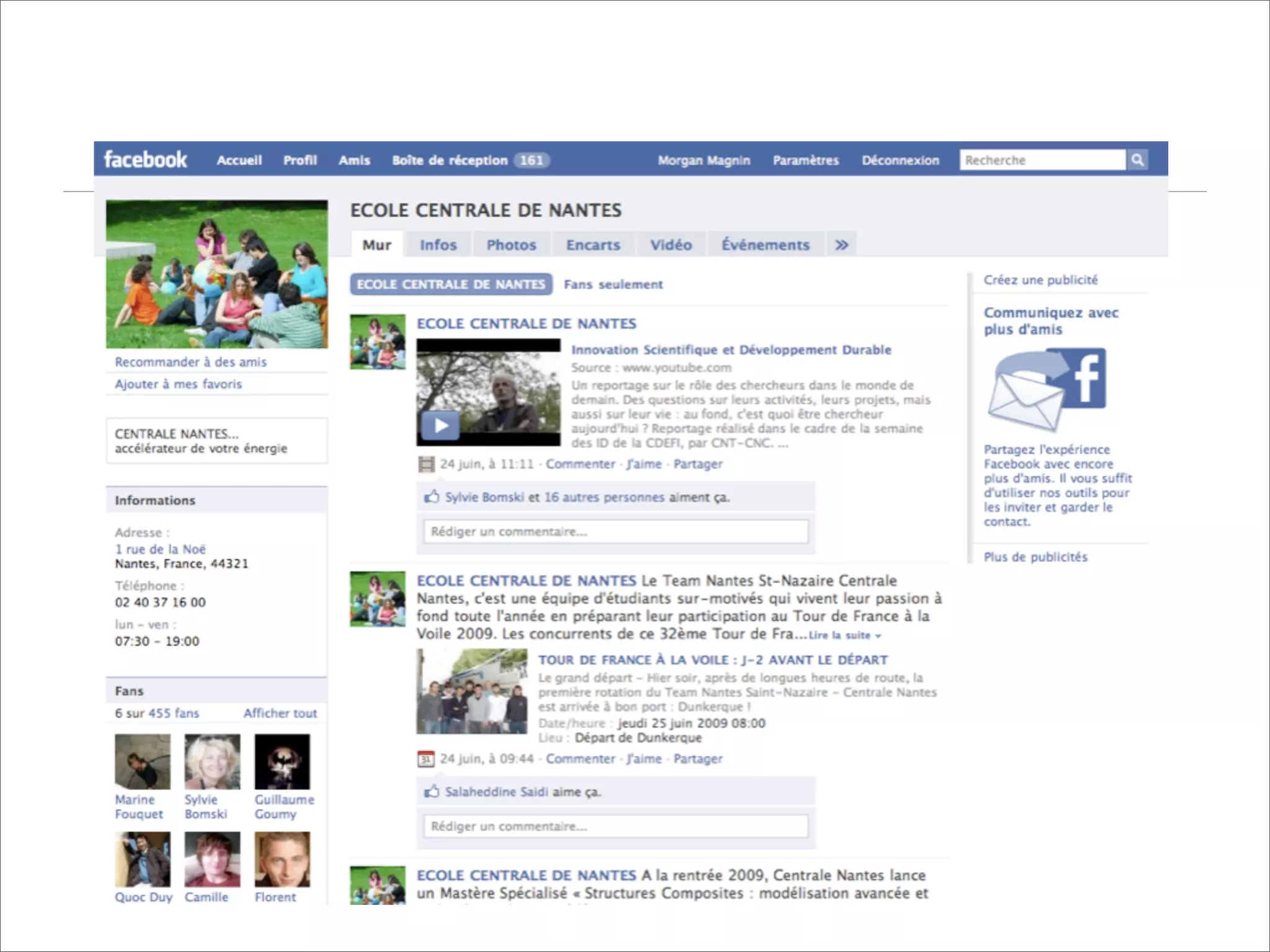Switch to the Événements tab

pyautogui.click(x=765, y=245)
